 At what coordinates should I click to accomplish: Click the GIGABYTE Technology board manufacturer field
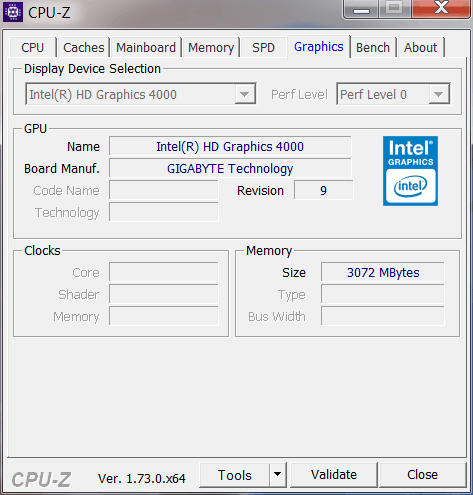click(x=230, y=168)
